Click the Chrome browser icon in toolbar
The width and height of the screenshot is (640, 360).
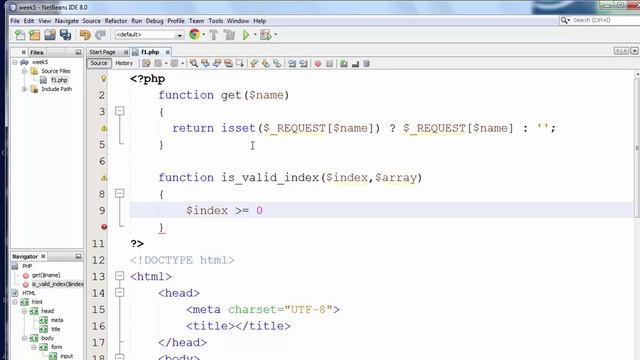[194, 35]
